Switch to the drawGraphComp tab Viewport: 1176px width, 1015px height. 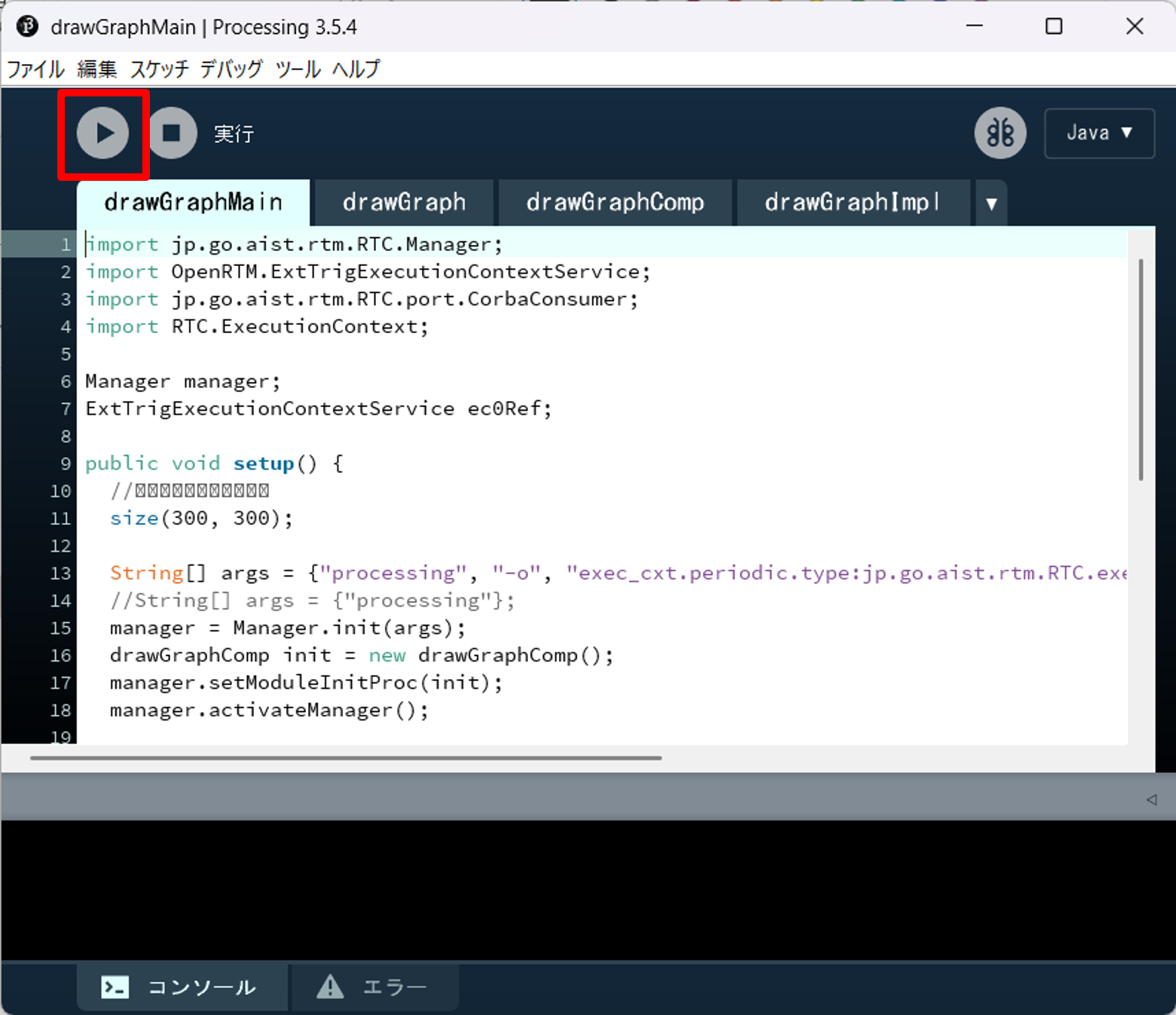click(x=615, y=203)
